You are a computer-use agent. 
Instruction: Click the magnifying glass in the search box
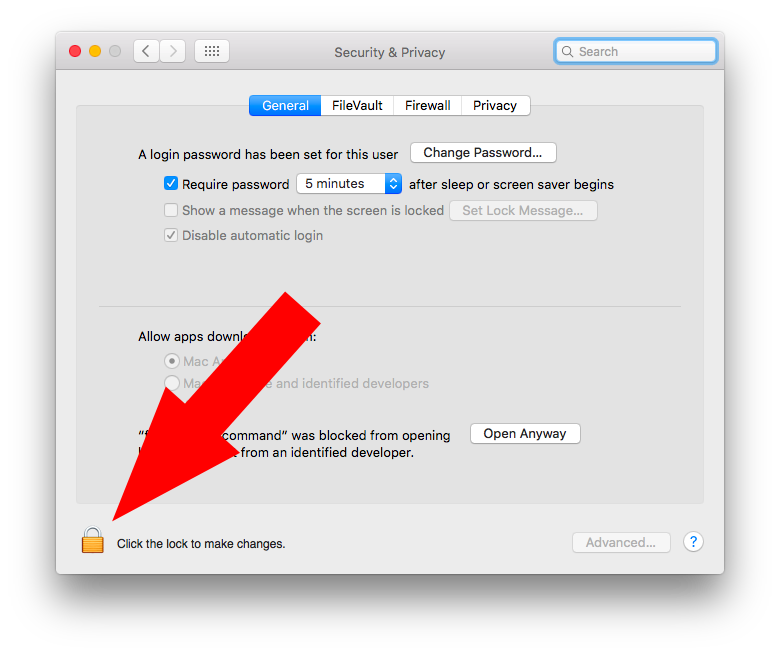click(567, 51)
